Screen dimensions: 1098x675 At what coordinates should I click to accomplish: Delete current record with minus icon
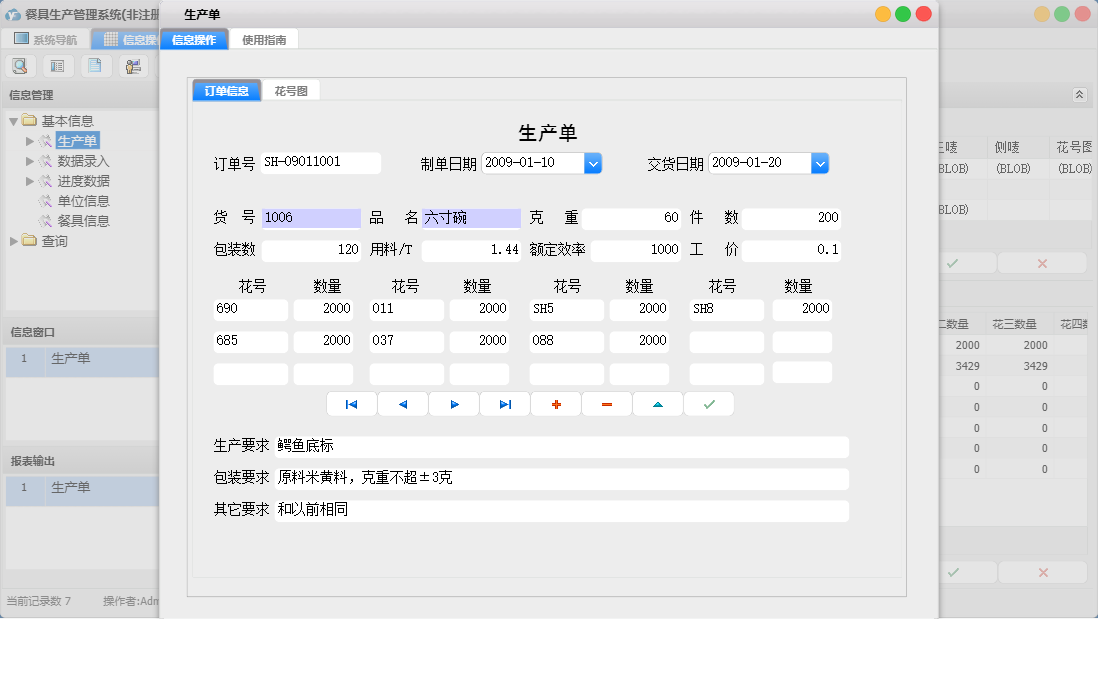pyautogui.click(x=607, y=404)
